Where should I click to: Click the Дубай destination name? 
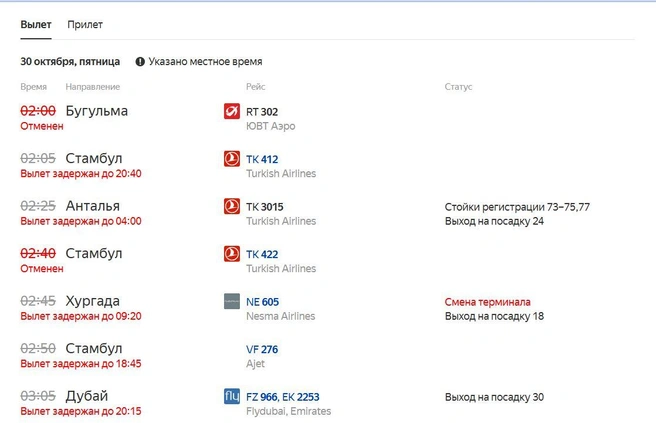tap(87, 396)
